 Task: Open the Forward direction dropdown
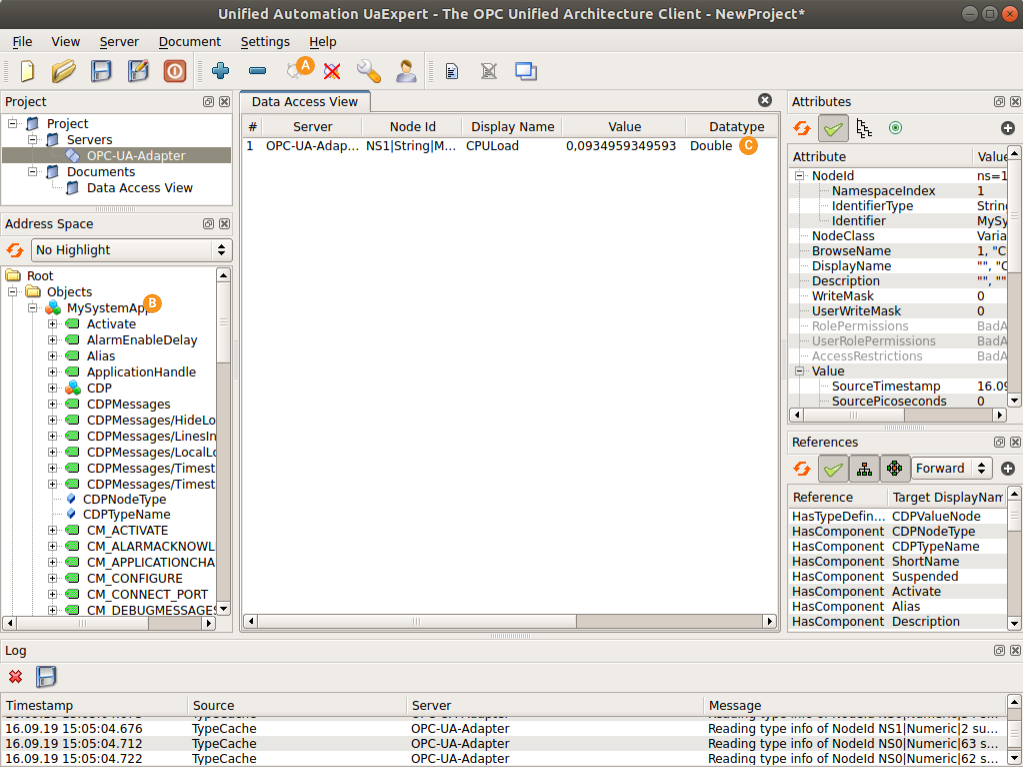[x=950, y=468]
